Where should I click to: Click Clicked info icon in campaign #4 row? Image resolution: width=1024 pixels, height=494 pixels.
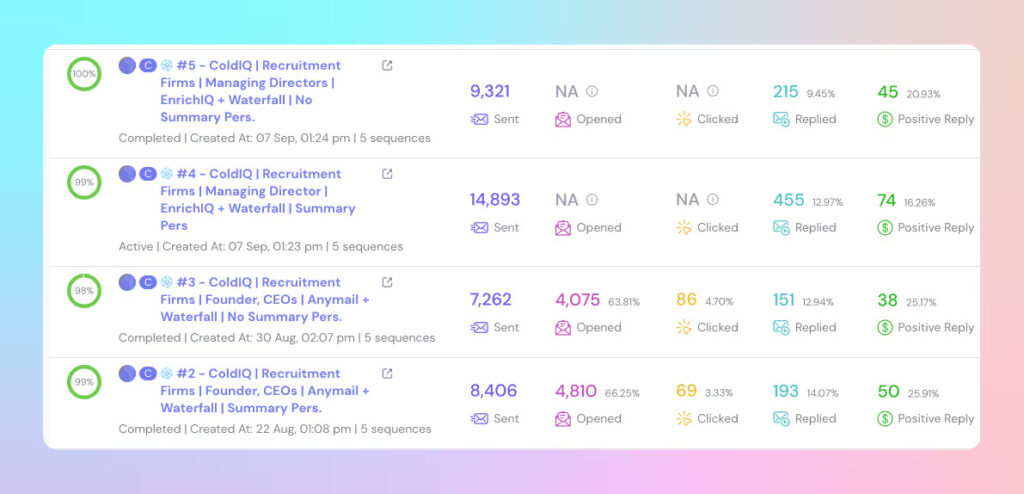(713, 200)
